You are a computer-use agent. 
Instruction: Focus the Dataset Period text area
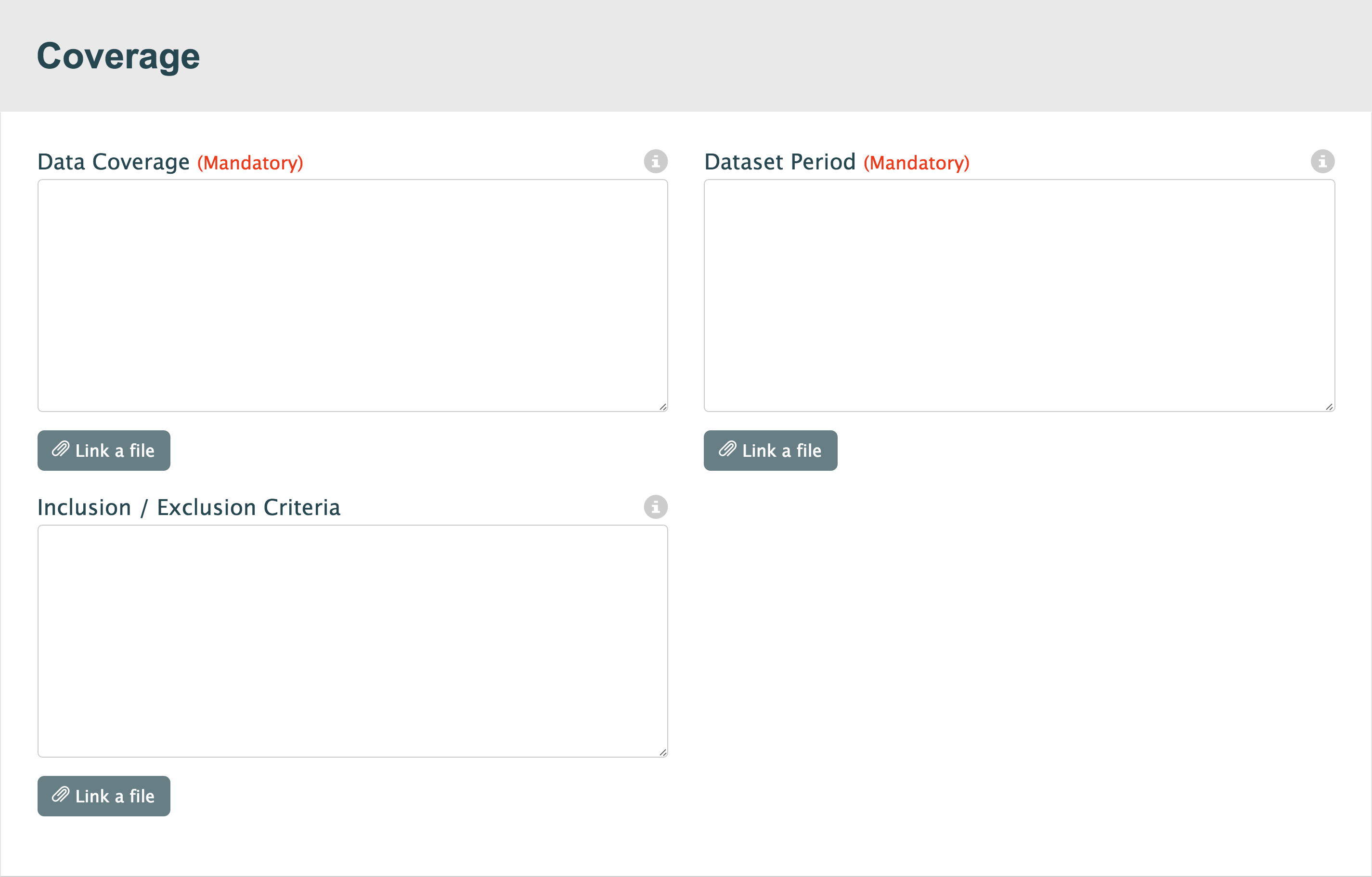1019,295
